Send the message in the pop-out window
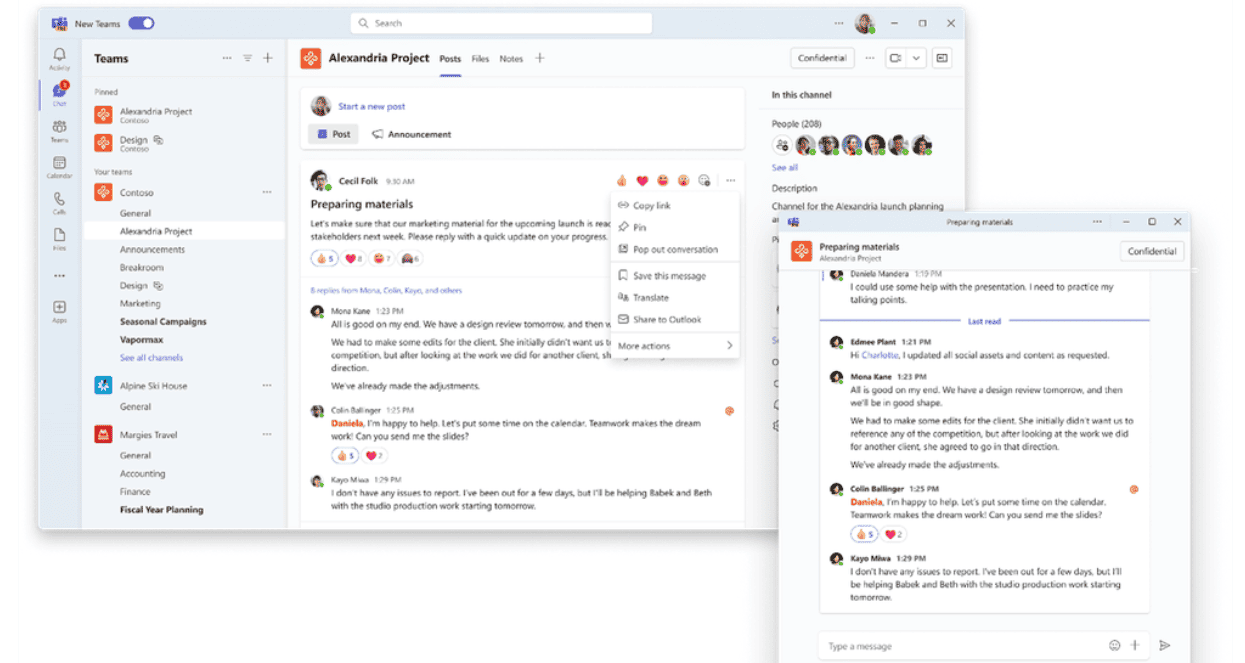1245x663 pixels. 1164,646
